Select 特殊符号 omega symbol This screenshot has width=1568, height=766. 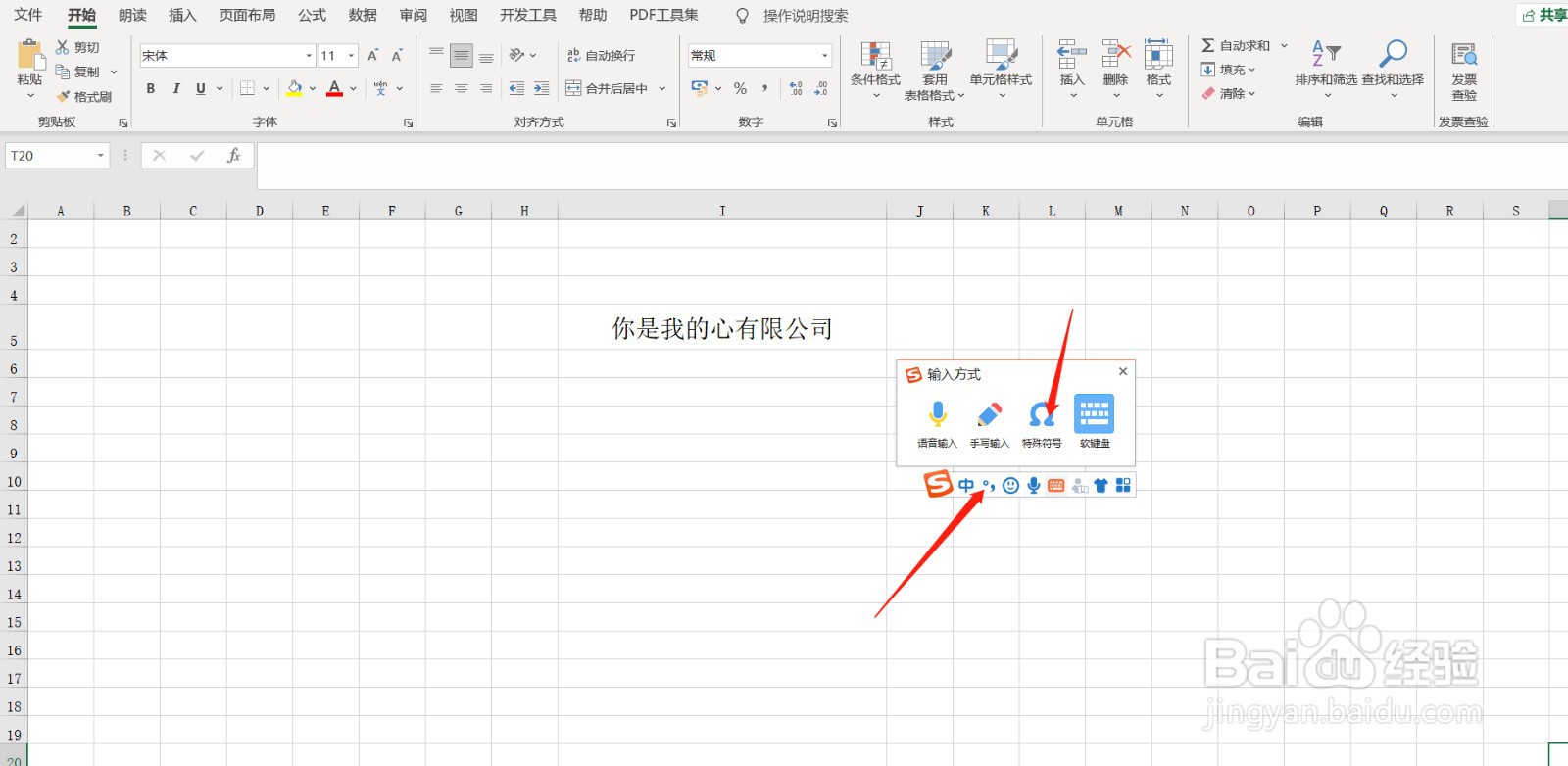click(x=1042, y=423)
